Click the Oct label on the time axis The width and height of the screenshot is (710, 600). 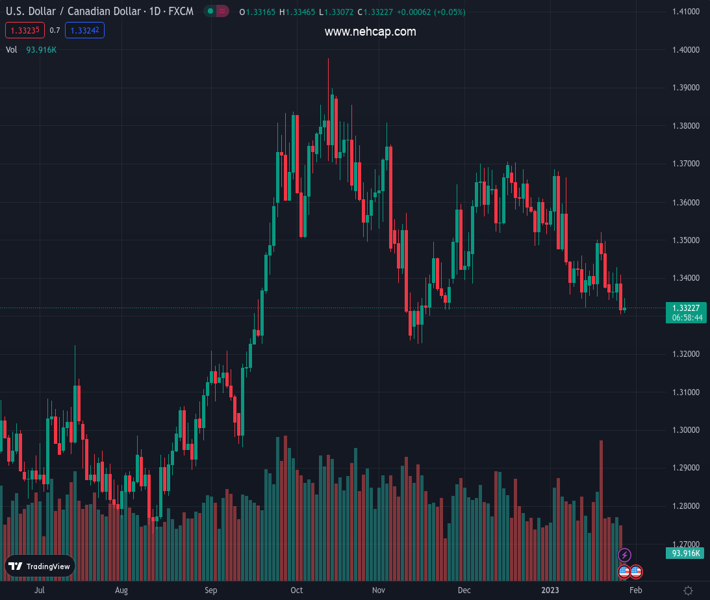point(296,591)
